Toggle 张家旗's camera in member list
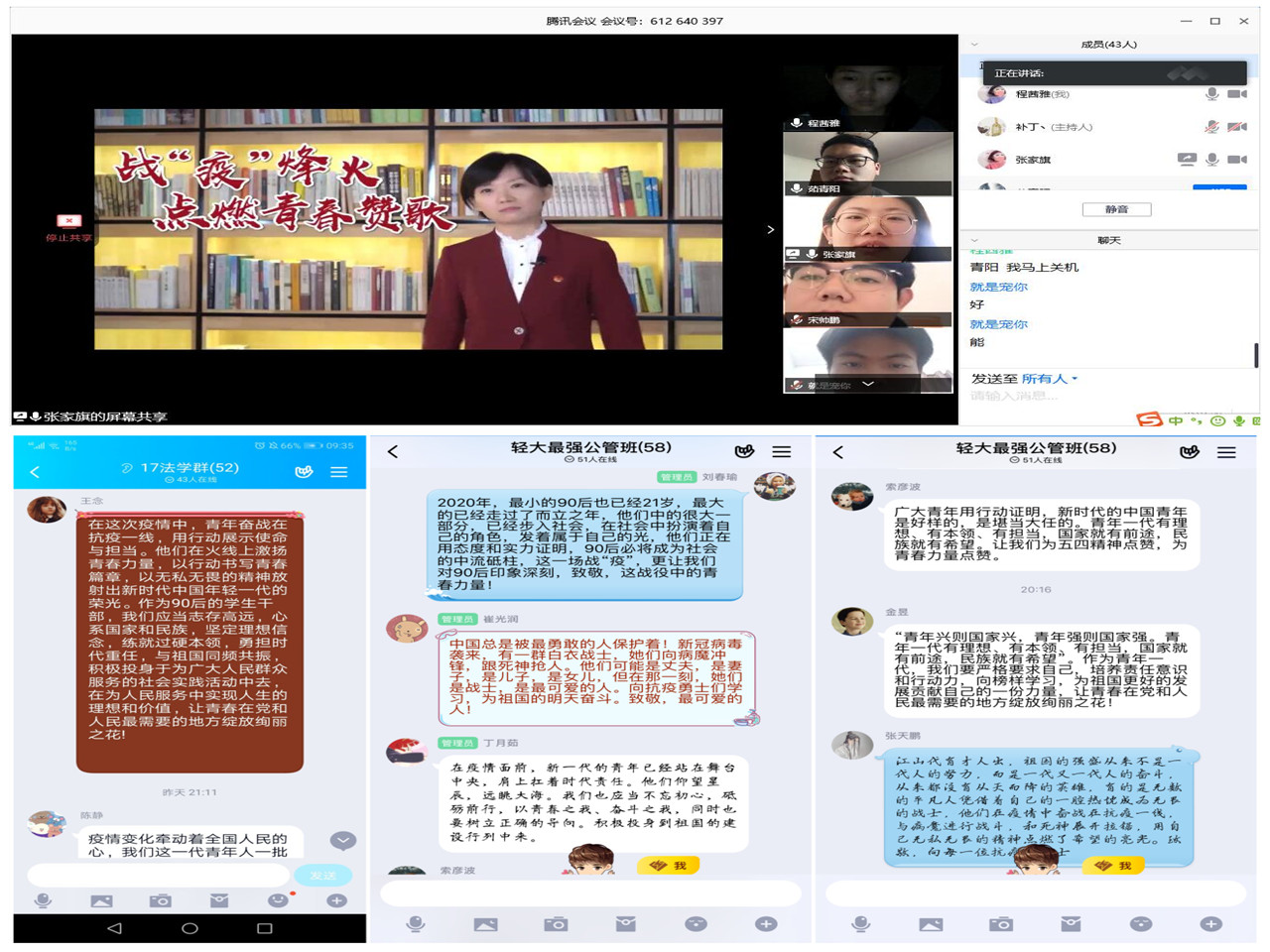 [1236, 159]
